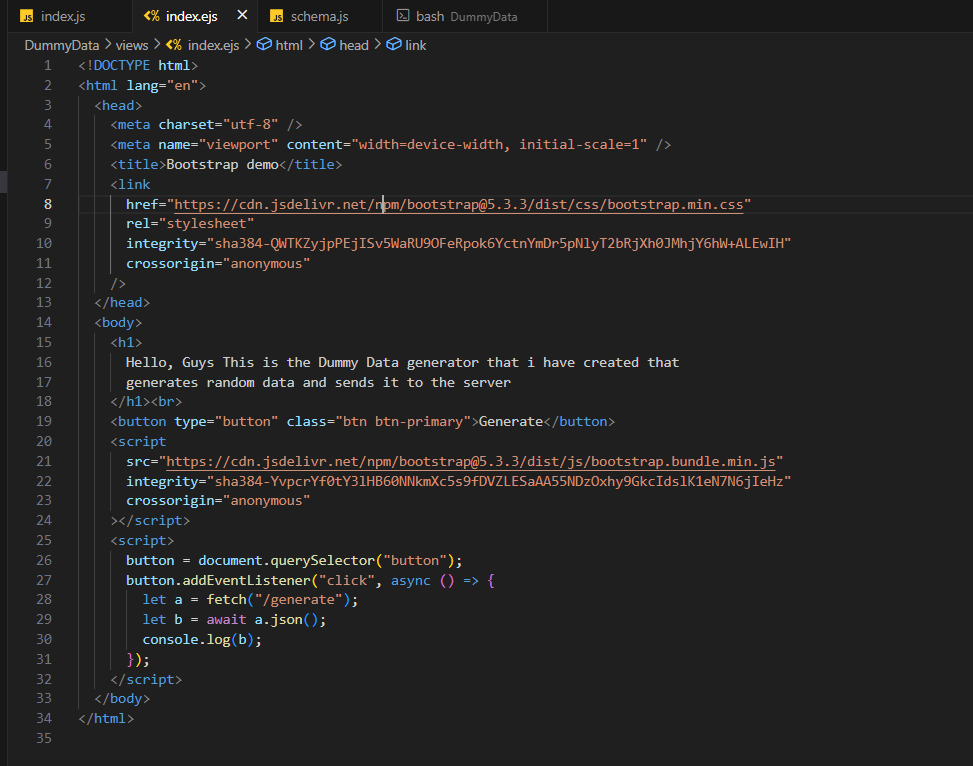Click line number 27 in the gutter

pyautogui.click(x=43, y=580)
